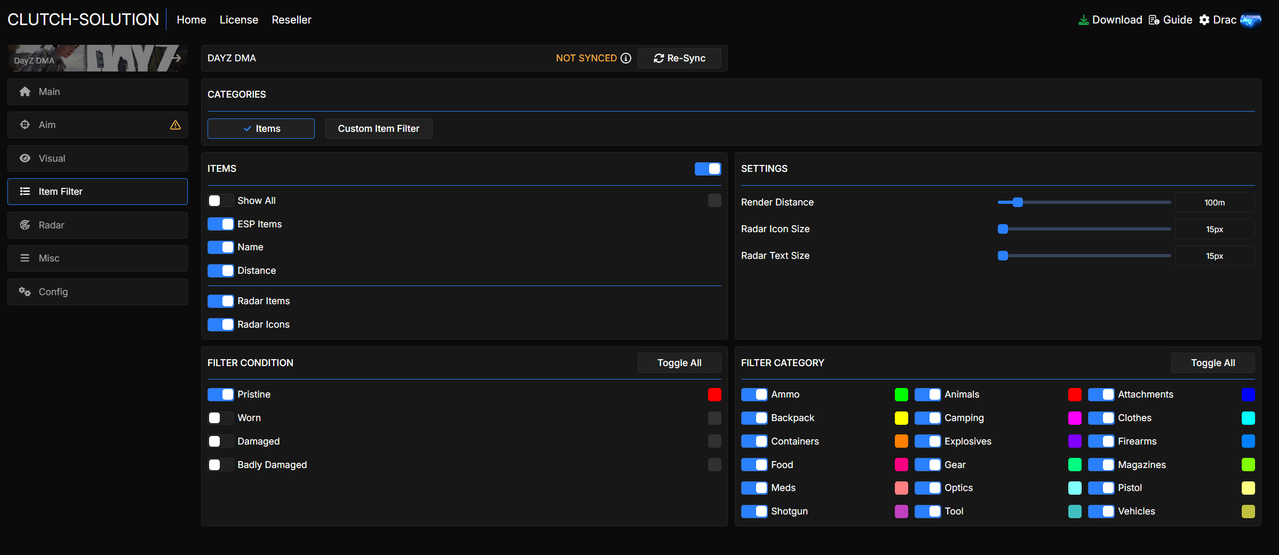Open the Main page in the sidebar
Image resolution: width=1279 pixels, height=555 pixels.
[97, 92]
